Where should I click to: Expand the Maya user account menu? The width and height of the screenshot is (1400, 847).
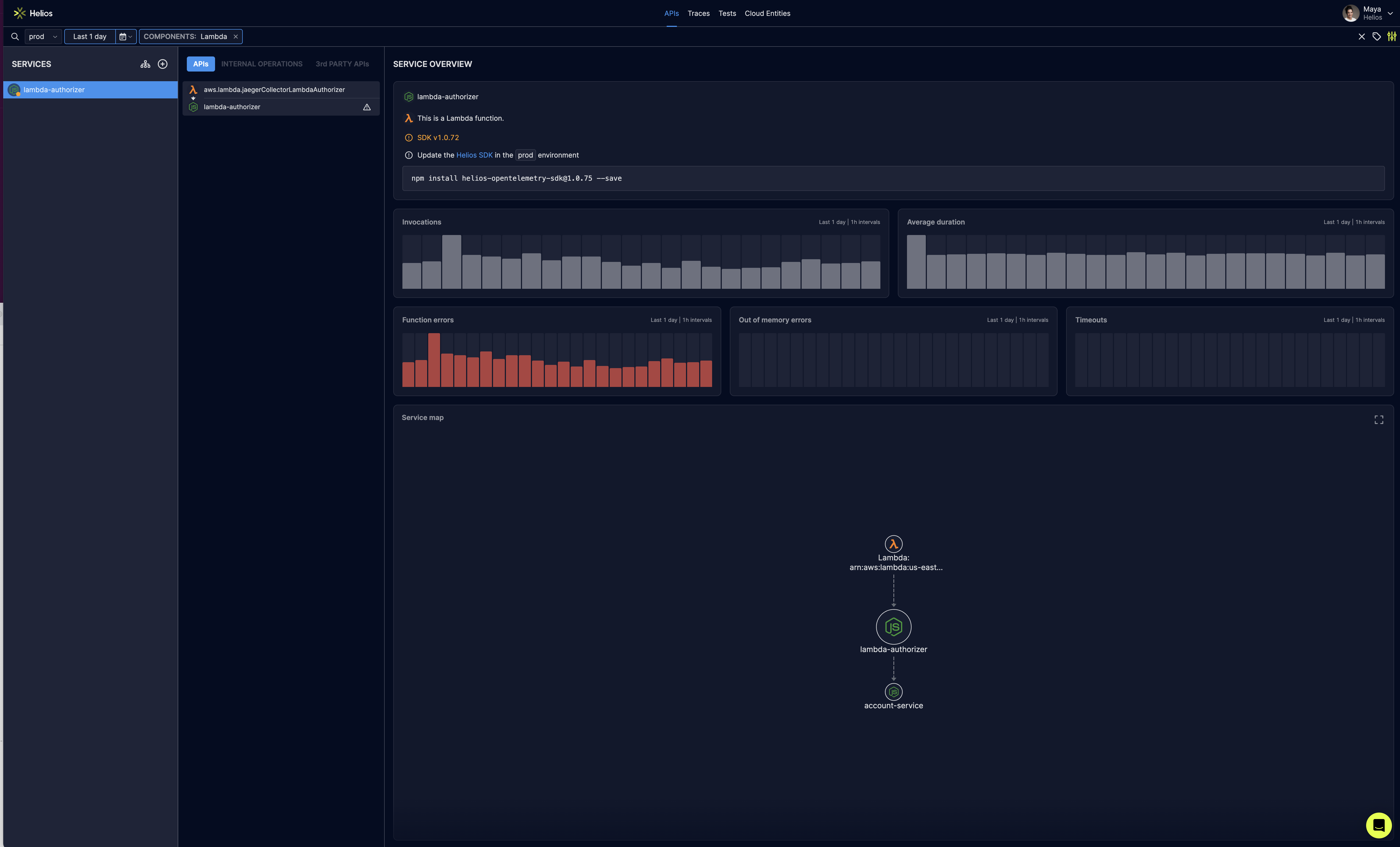(1390, 13)
